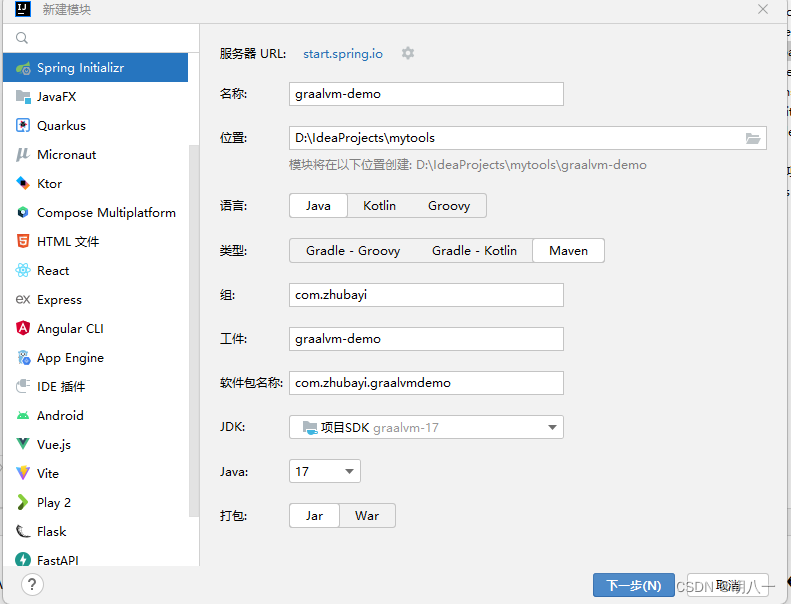The image size is (791, 604).
Task: Click the IntelliJ IDEA logo in the title bar
Action: (x=23, y=9)
